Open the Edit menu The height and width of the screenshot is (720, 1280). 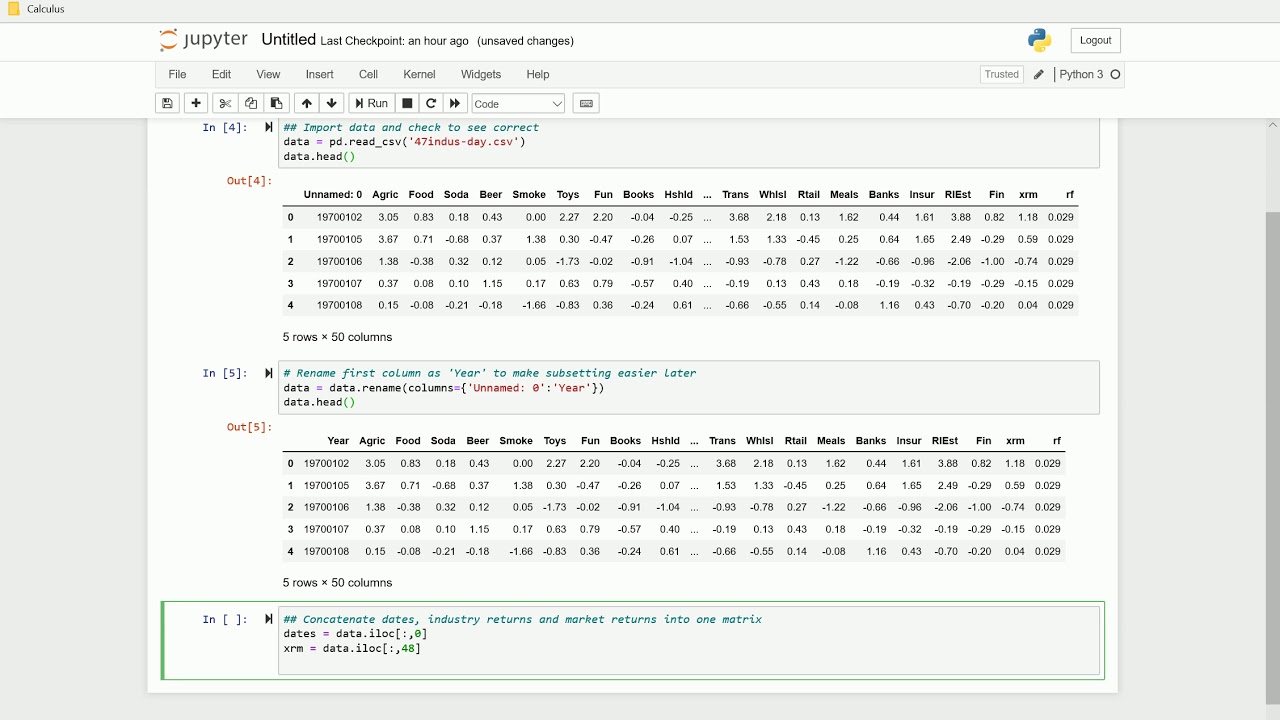point(222,74)
